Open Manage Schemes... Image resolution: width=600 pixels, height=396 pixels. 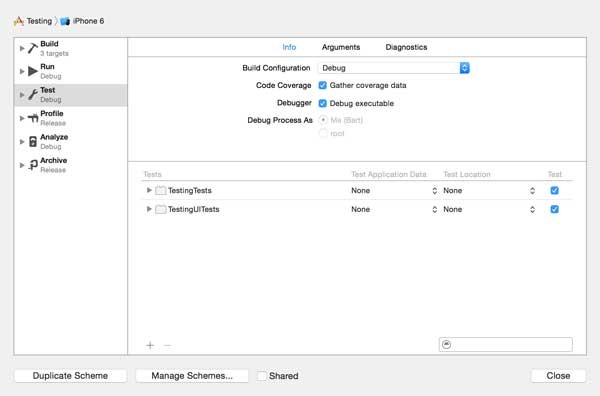[192, 376]
